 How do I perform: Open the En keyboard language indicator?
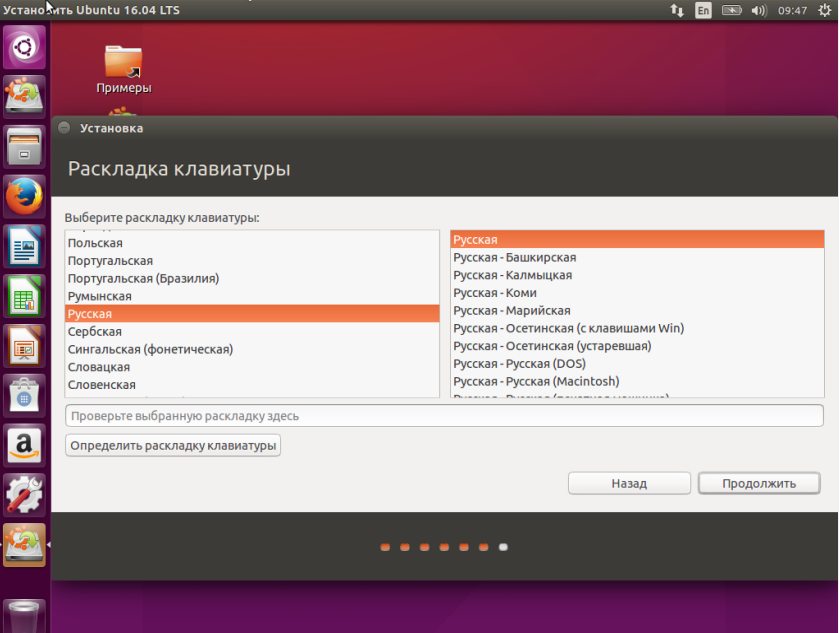(703, 10)
